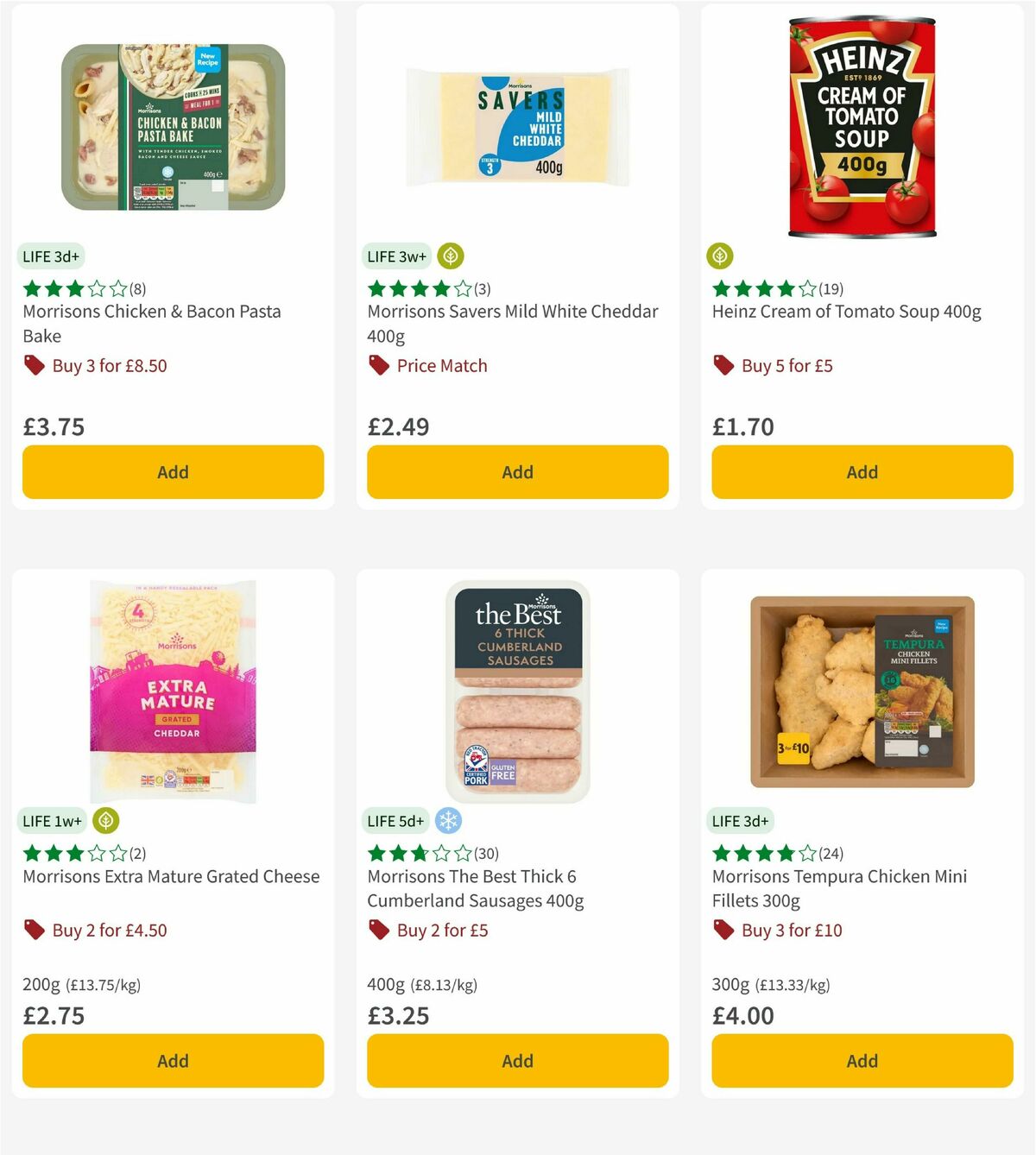Add Savers Mild White Cheddar to basket
This screenshot has width=1036, height=1155.
[516, 472]
